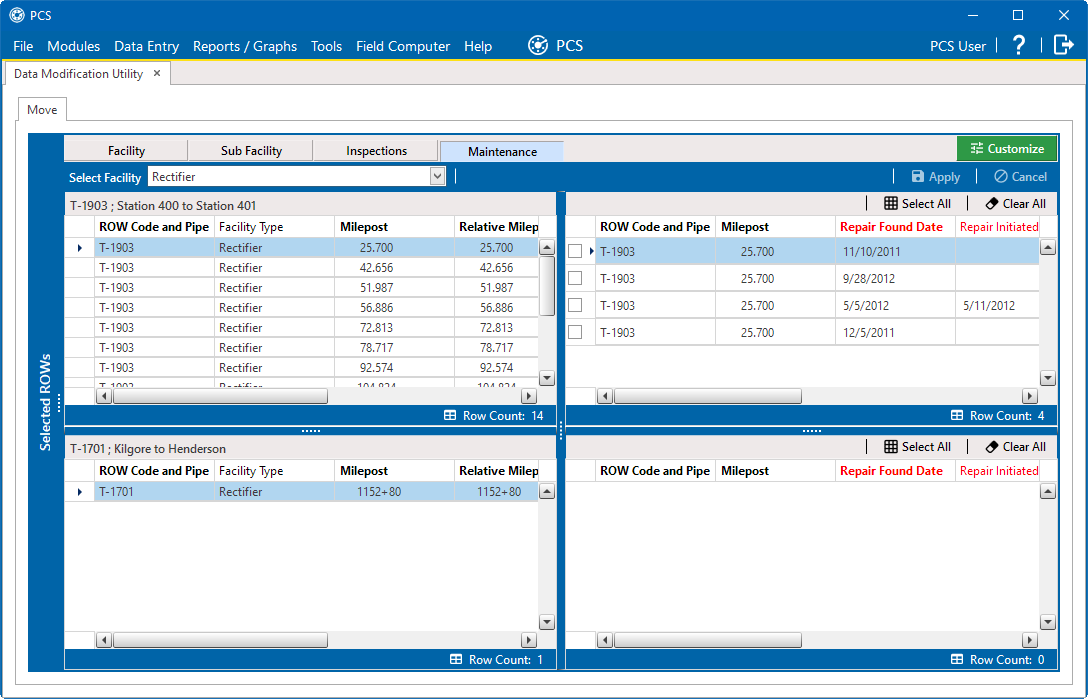Check the 9/28/2012 repair row checkbox
This screenshot has width=1088, height=699.
point(575,278)
